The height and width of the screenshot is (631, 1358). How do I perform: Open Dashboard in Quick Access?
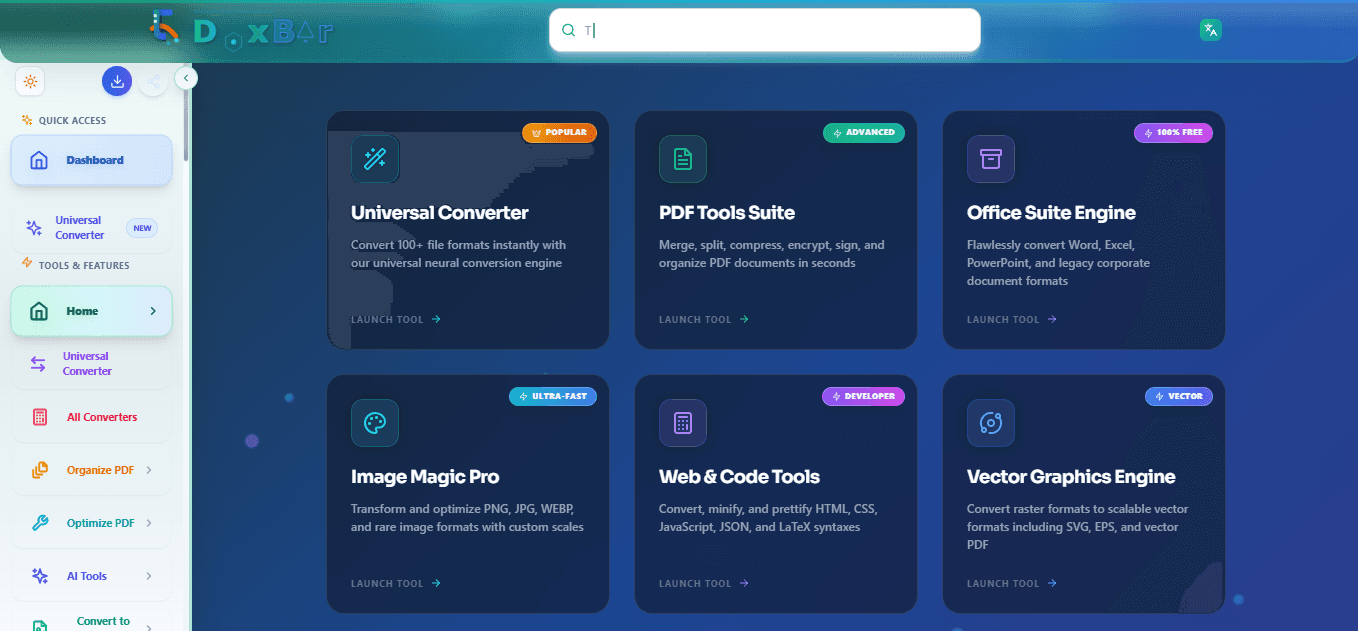tap(92, 160)
